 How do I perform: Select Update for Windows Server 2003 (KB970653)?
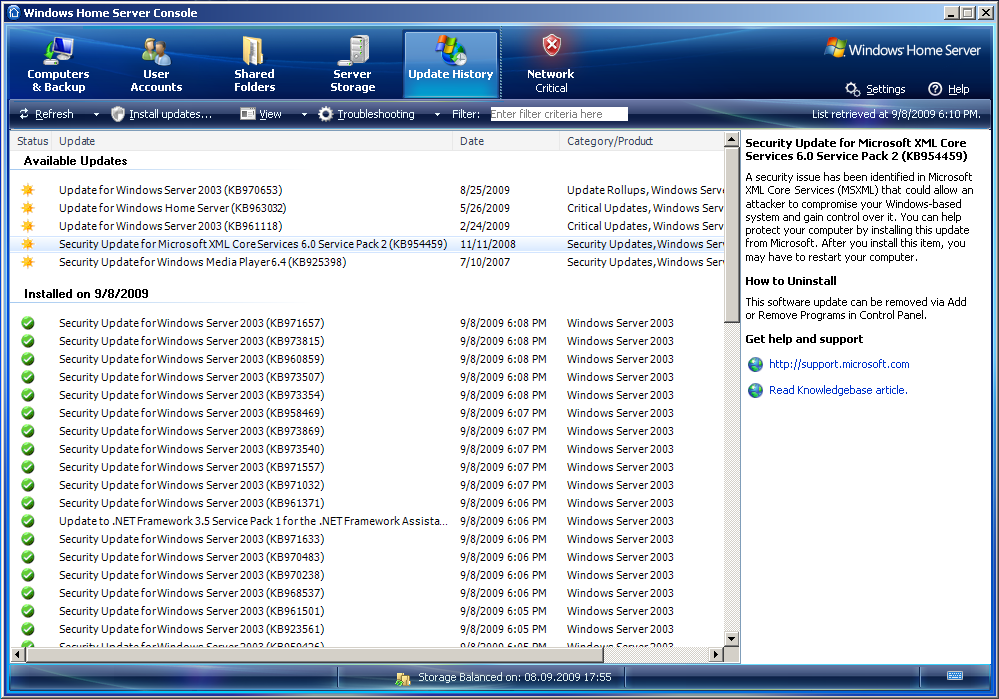(x=368, y=190)
